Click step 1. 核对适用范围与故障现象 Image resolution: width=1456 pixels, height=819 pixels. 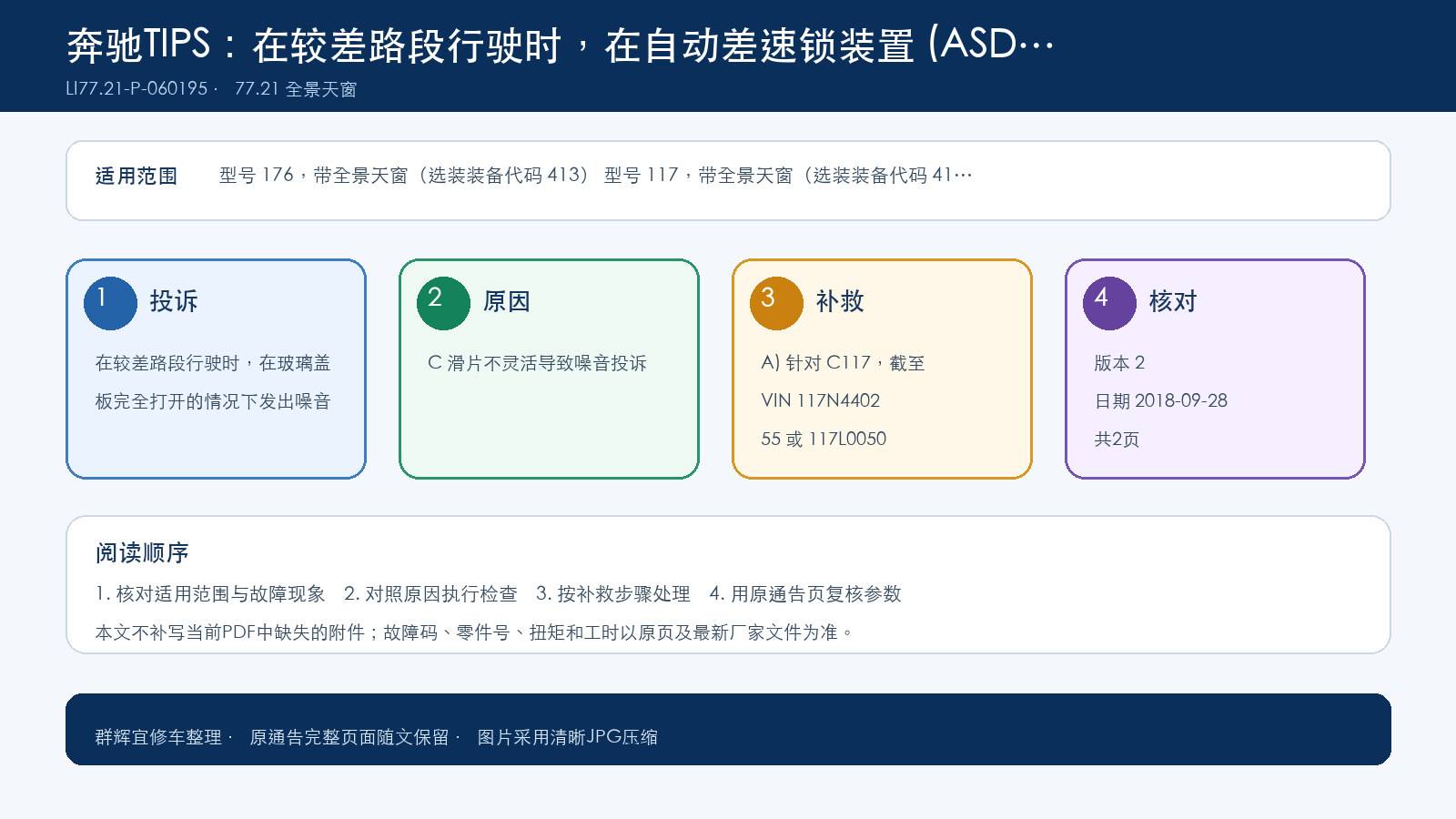210,594
